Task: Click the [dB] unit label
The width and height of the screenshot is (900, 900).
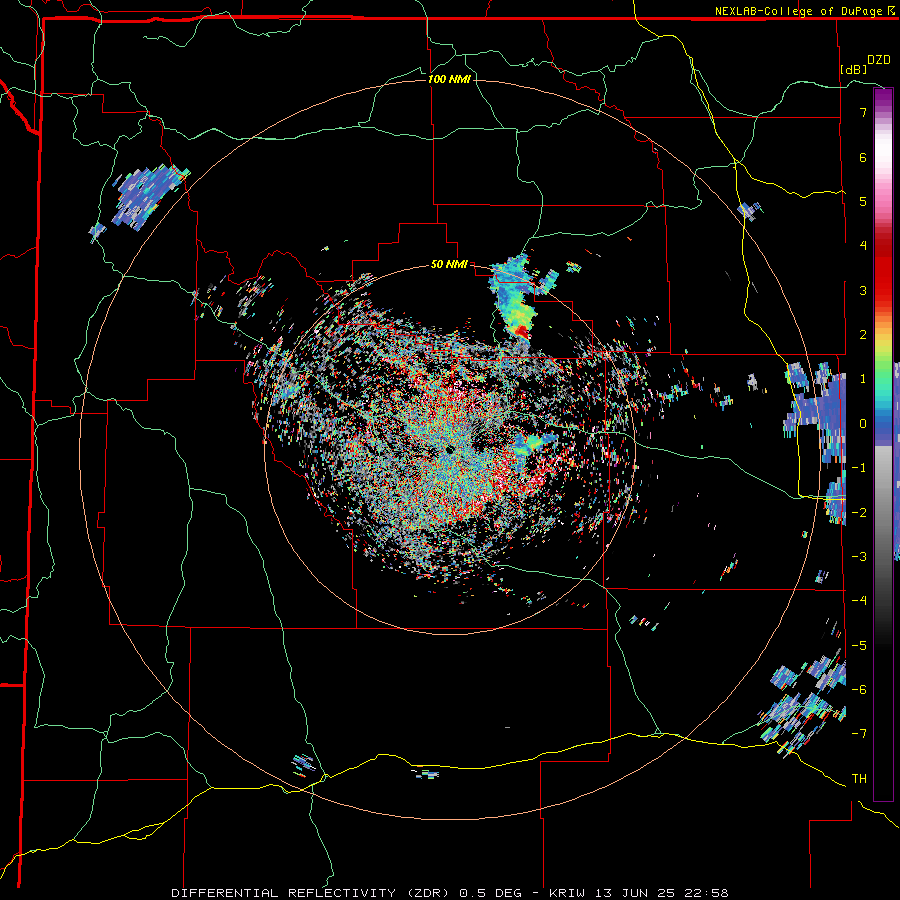Action: 854,69
